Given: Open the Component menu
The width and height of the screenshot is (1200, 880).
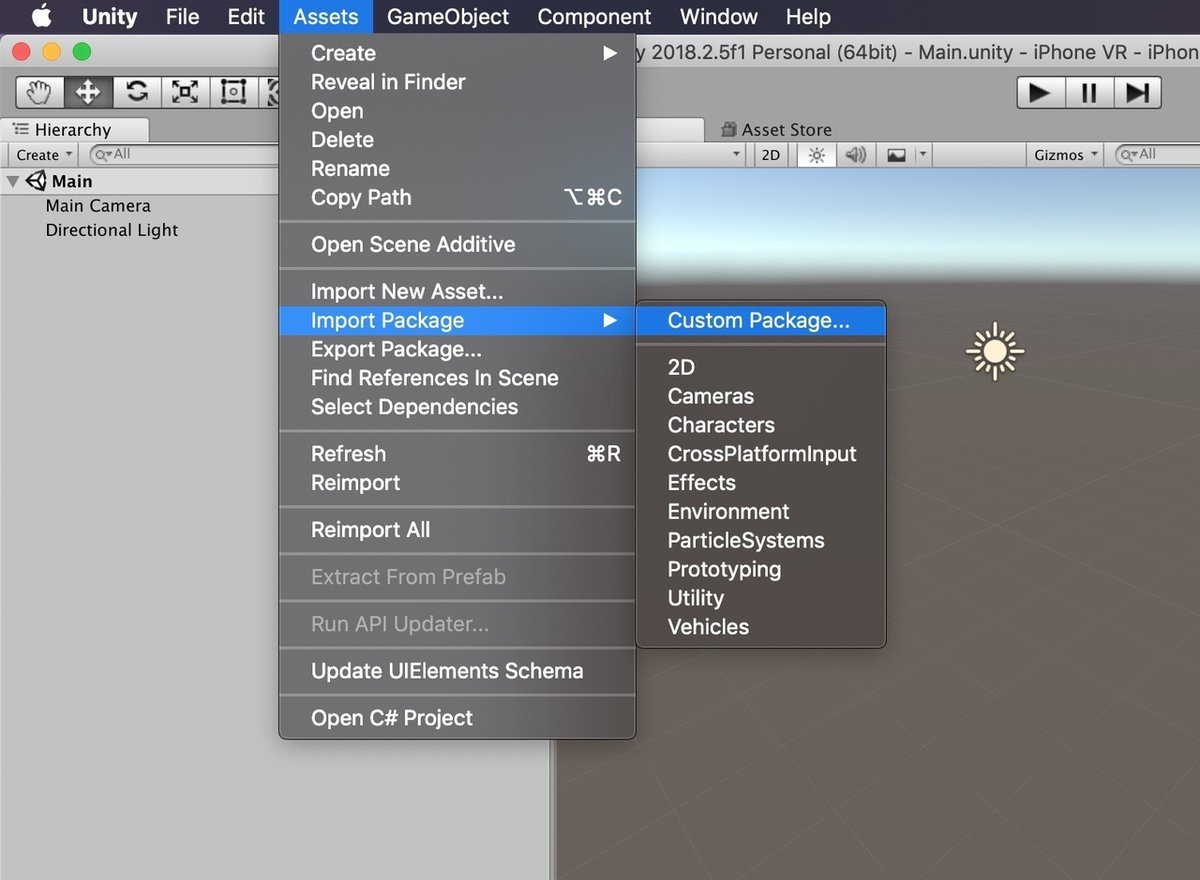Looking at the screenshot, I should tap(594, 17).
